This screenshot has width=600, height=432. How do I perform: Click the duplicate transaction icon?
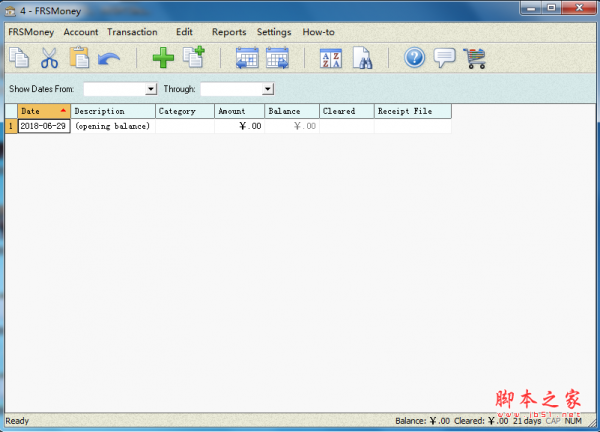pyautogui.click(x=193, y=58)
